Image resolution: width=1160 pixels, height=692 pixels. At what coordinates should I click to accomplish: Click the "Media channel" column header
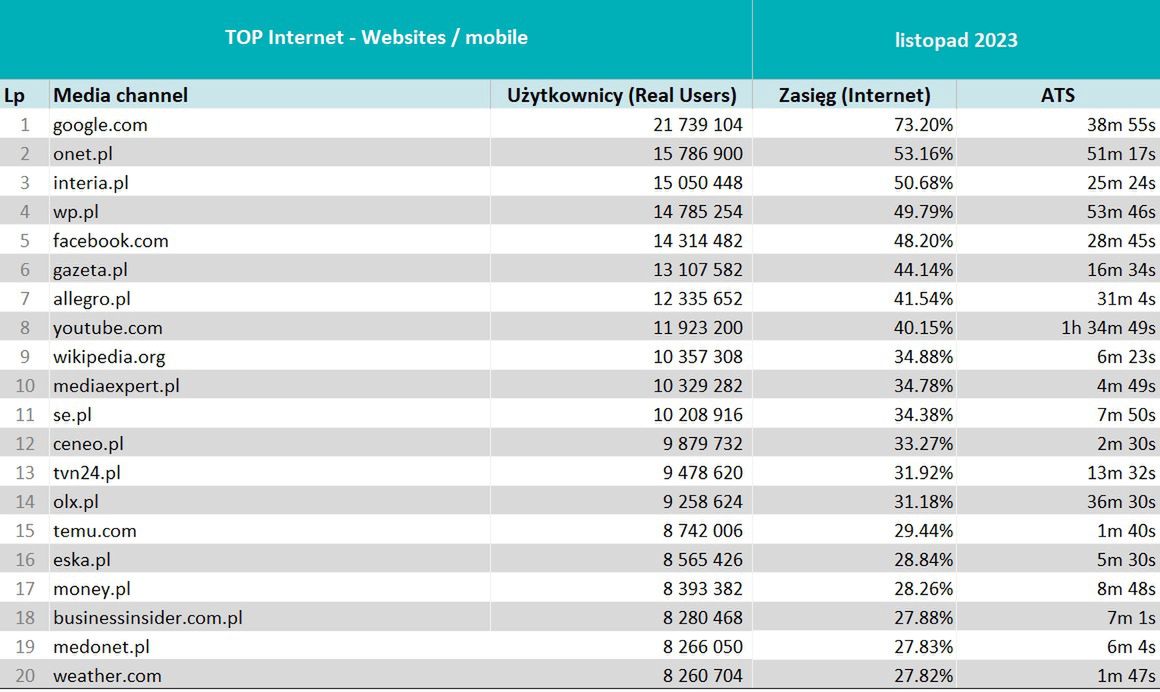tap(120, 95)
